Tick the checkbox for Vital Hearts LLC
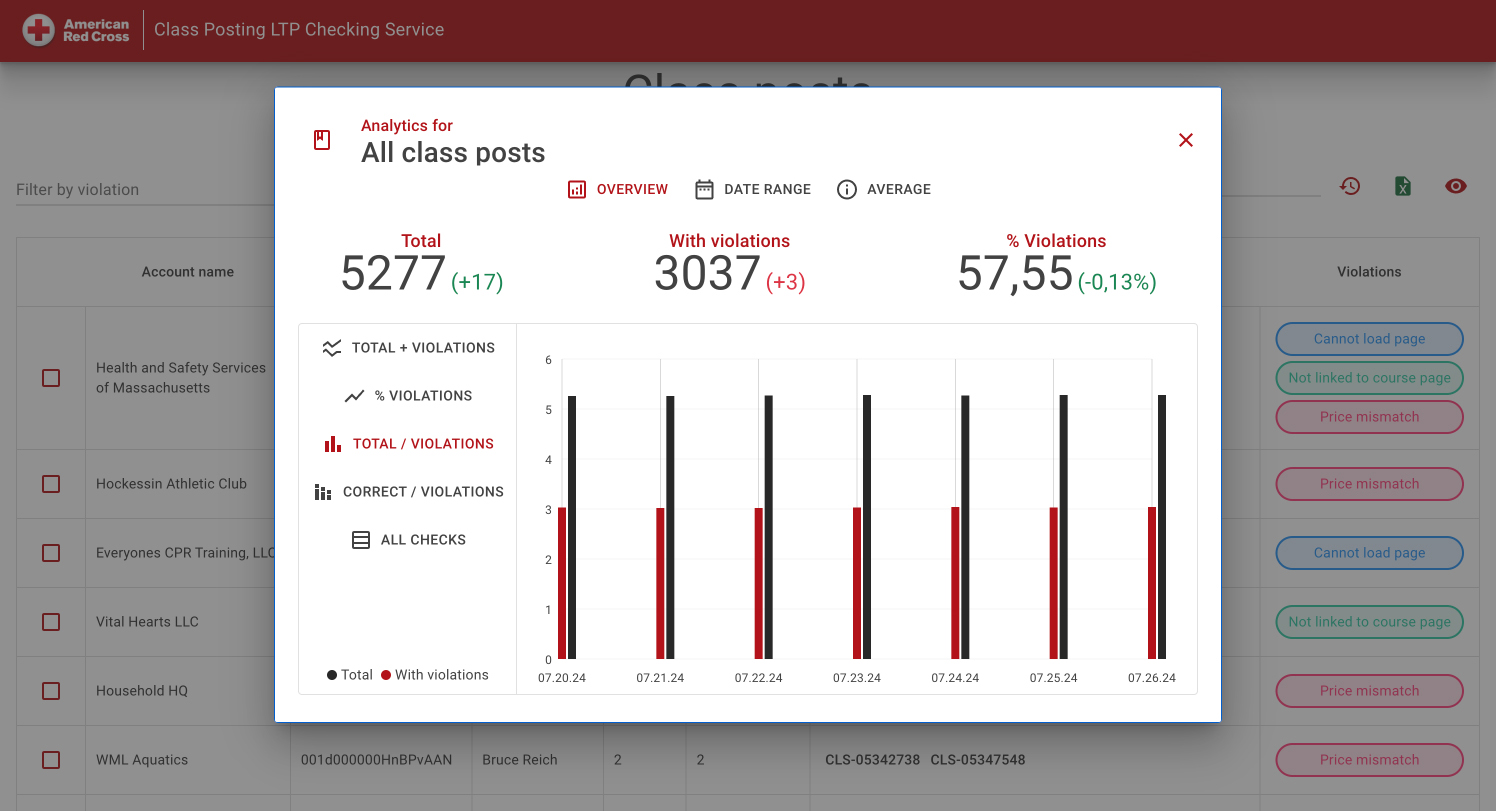1496x811 pixels. coord(51,622)
